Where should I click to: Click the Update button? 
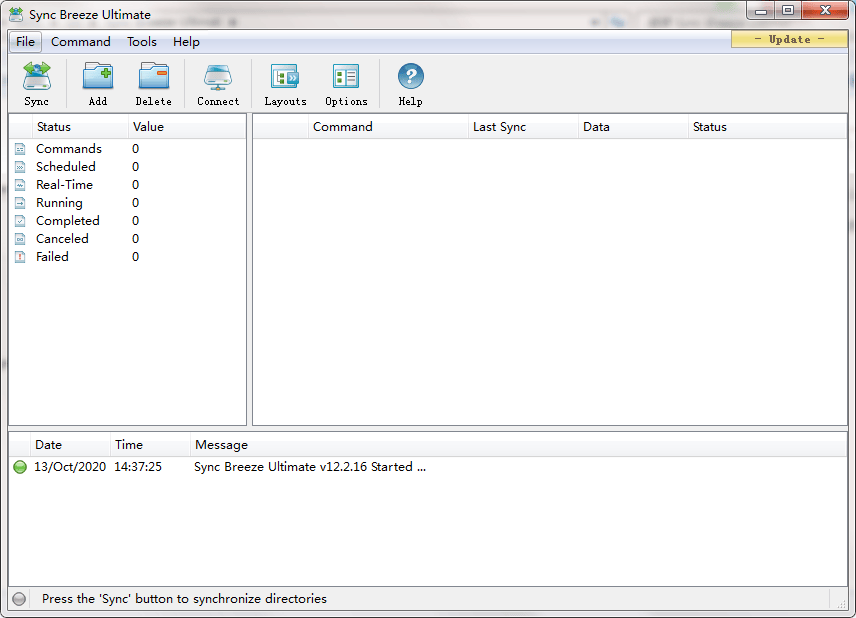(x=789, y=38)
